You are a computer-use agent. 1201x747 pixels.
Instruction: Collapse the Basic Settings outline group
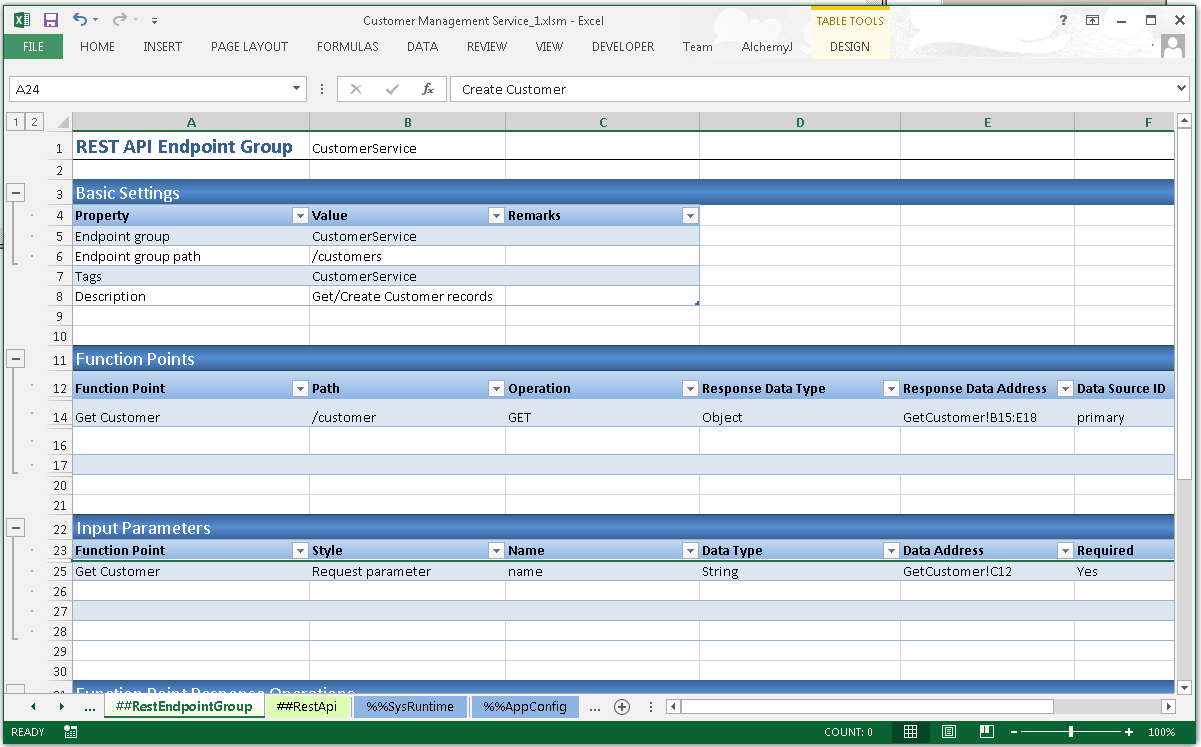pos(16,193)
